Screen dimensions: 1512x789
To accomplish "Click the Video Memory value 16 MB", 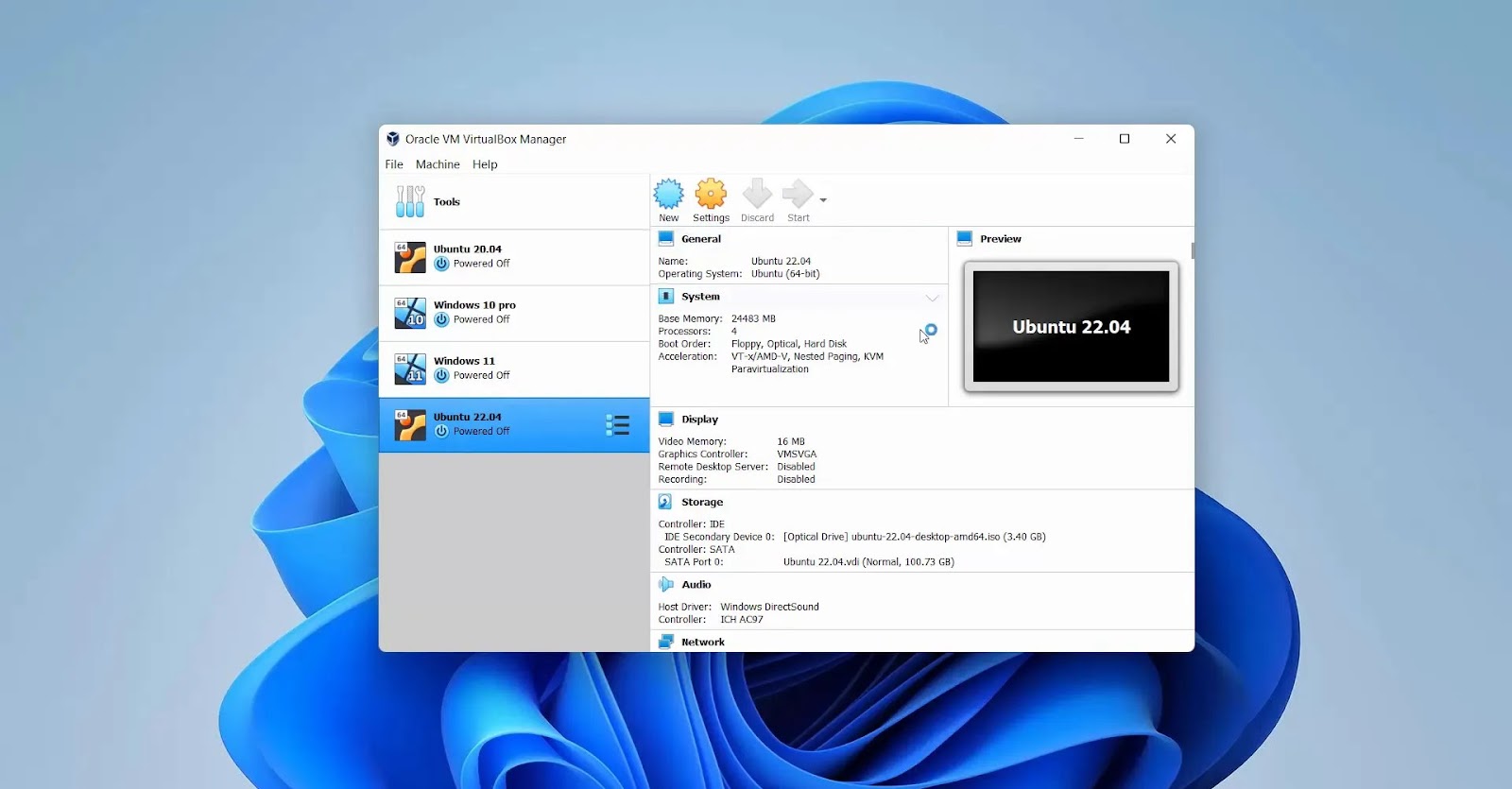I will (791, 442).
